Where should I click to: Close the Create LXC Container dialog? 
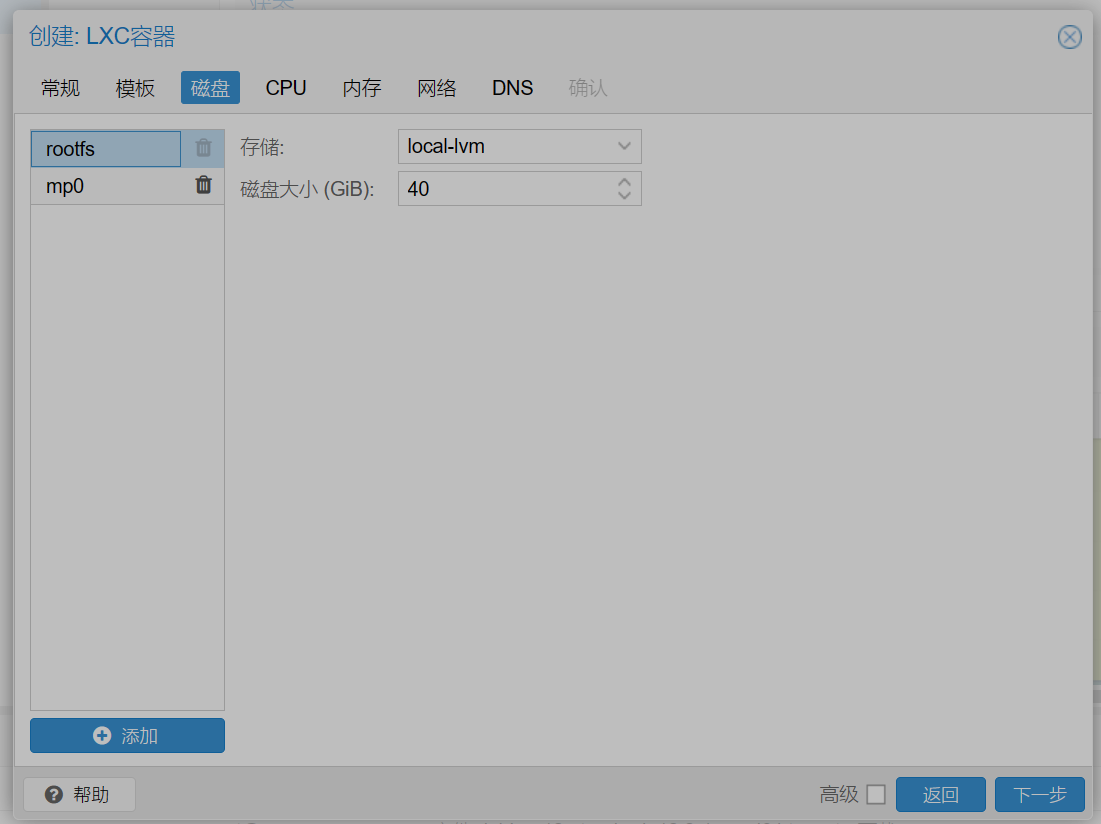click(x=1069, y=36)
